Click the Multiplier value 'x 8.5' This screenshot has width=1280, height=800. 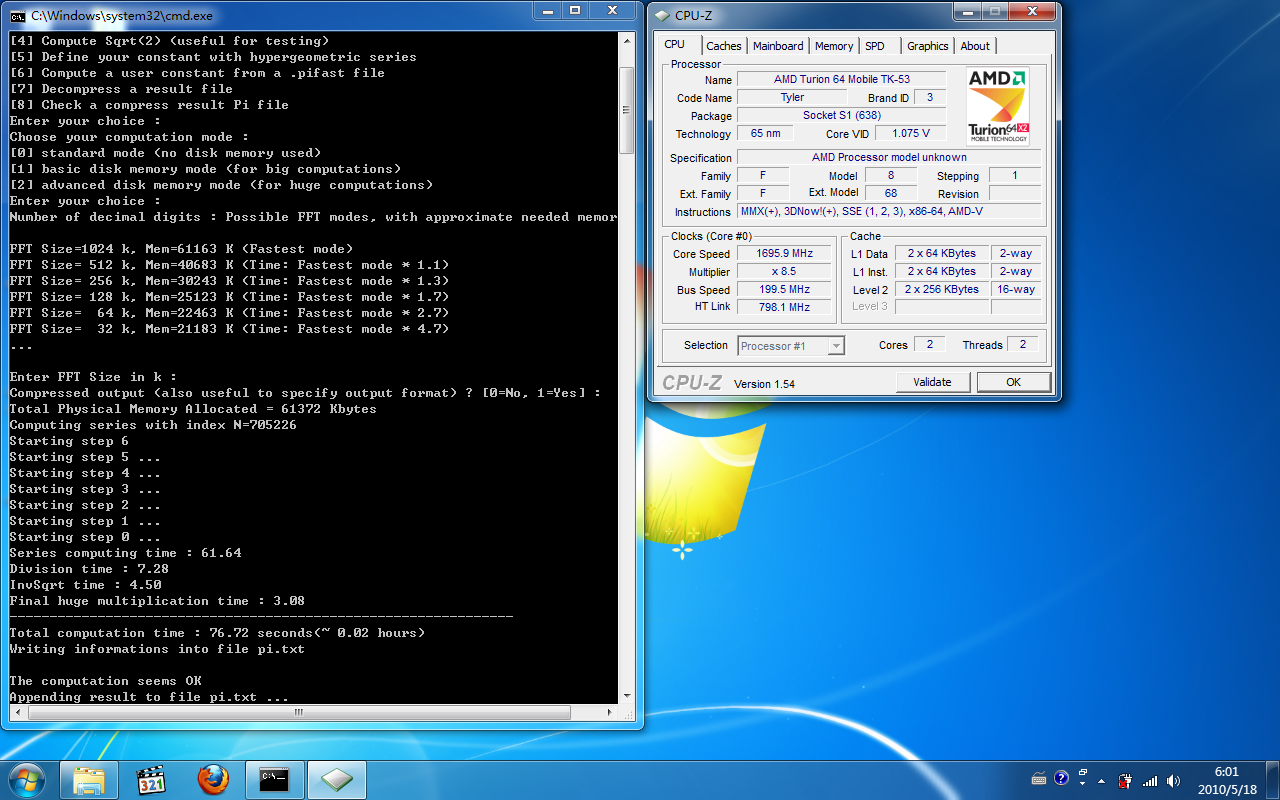pyautogui.click(x=784, y=272)
